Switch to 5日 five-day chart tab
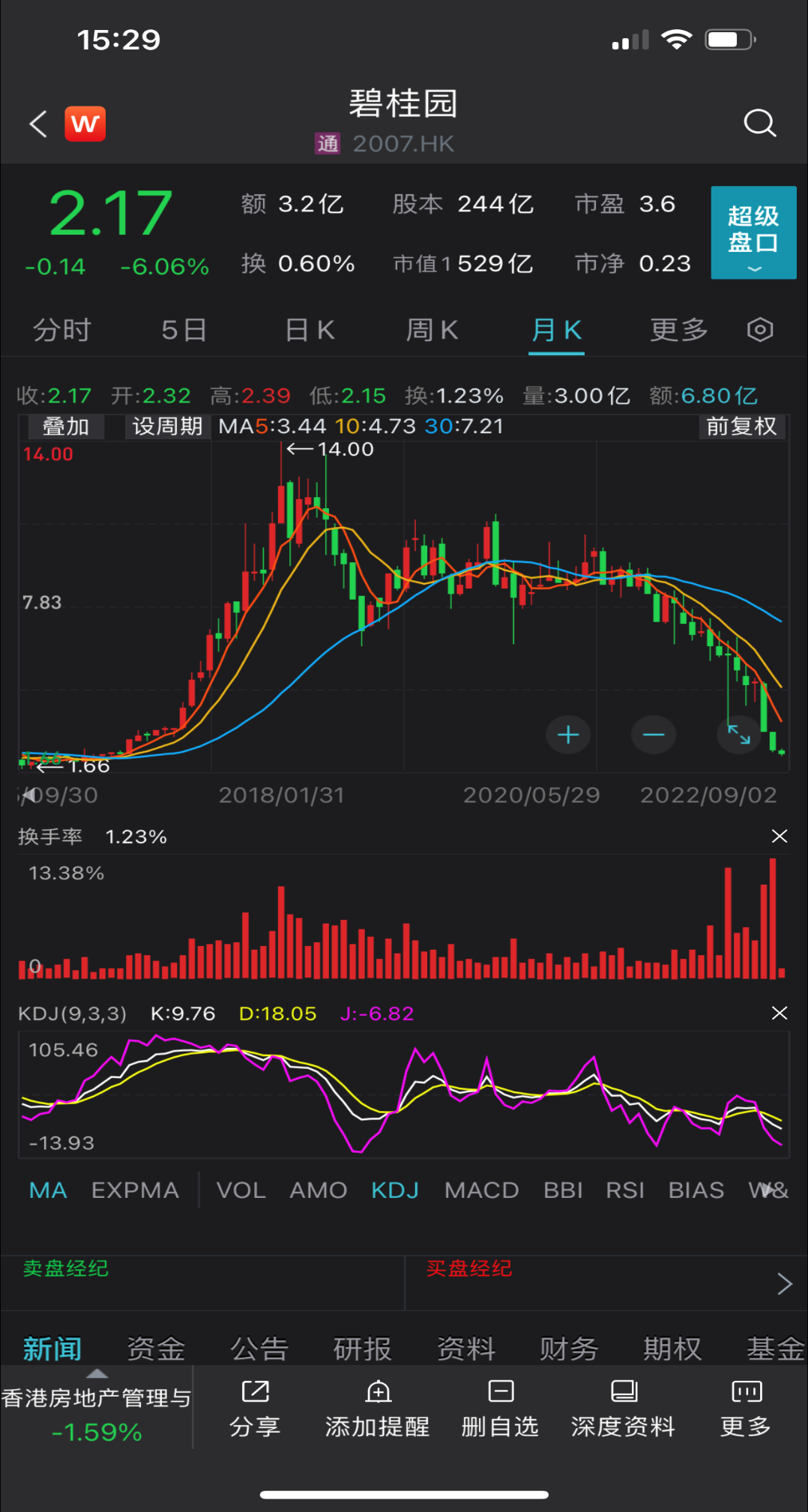 (184, 330)
